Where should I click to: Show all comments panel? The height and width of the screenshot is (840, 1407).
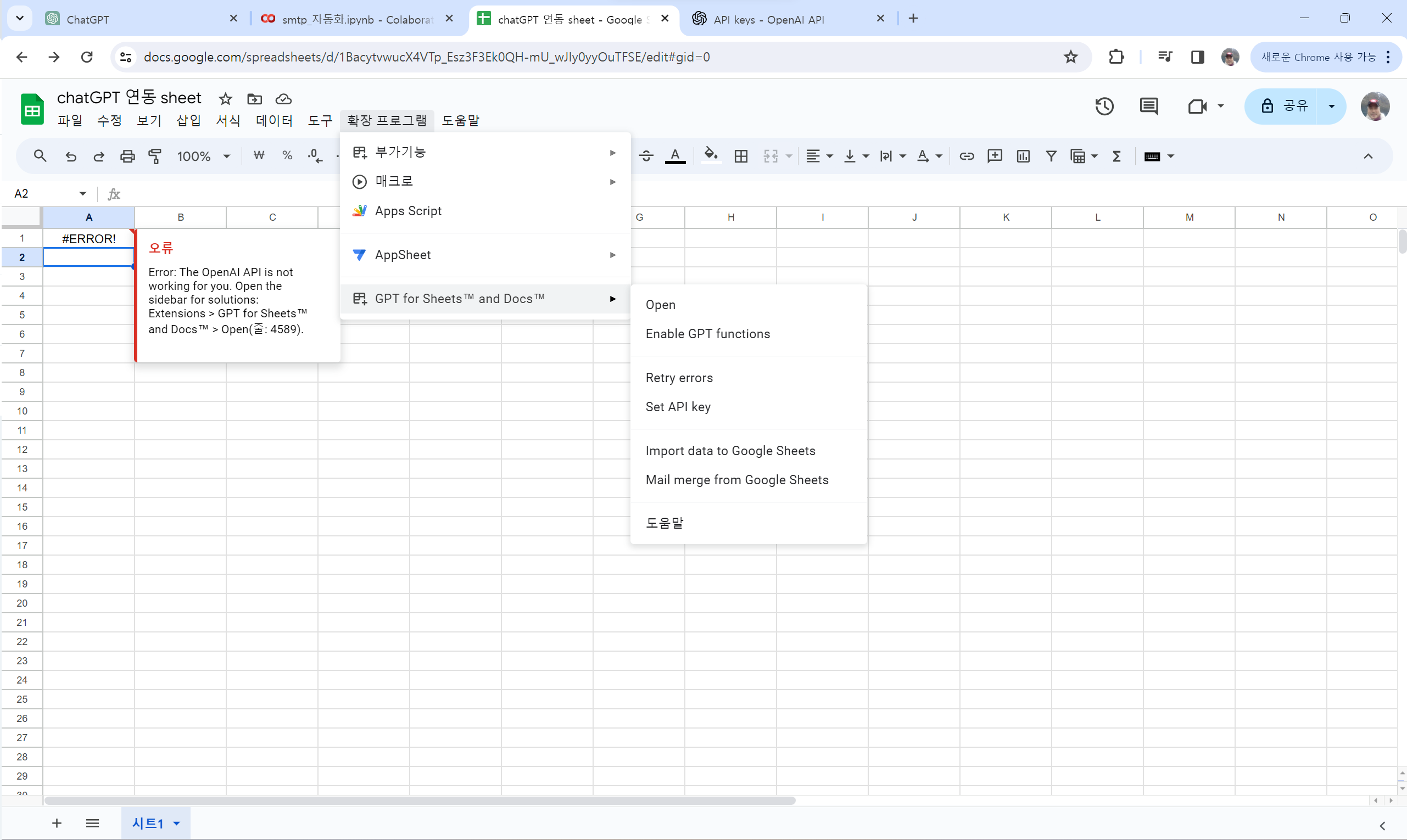tap(1149, 107)
